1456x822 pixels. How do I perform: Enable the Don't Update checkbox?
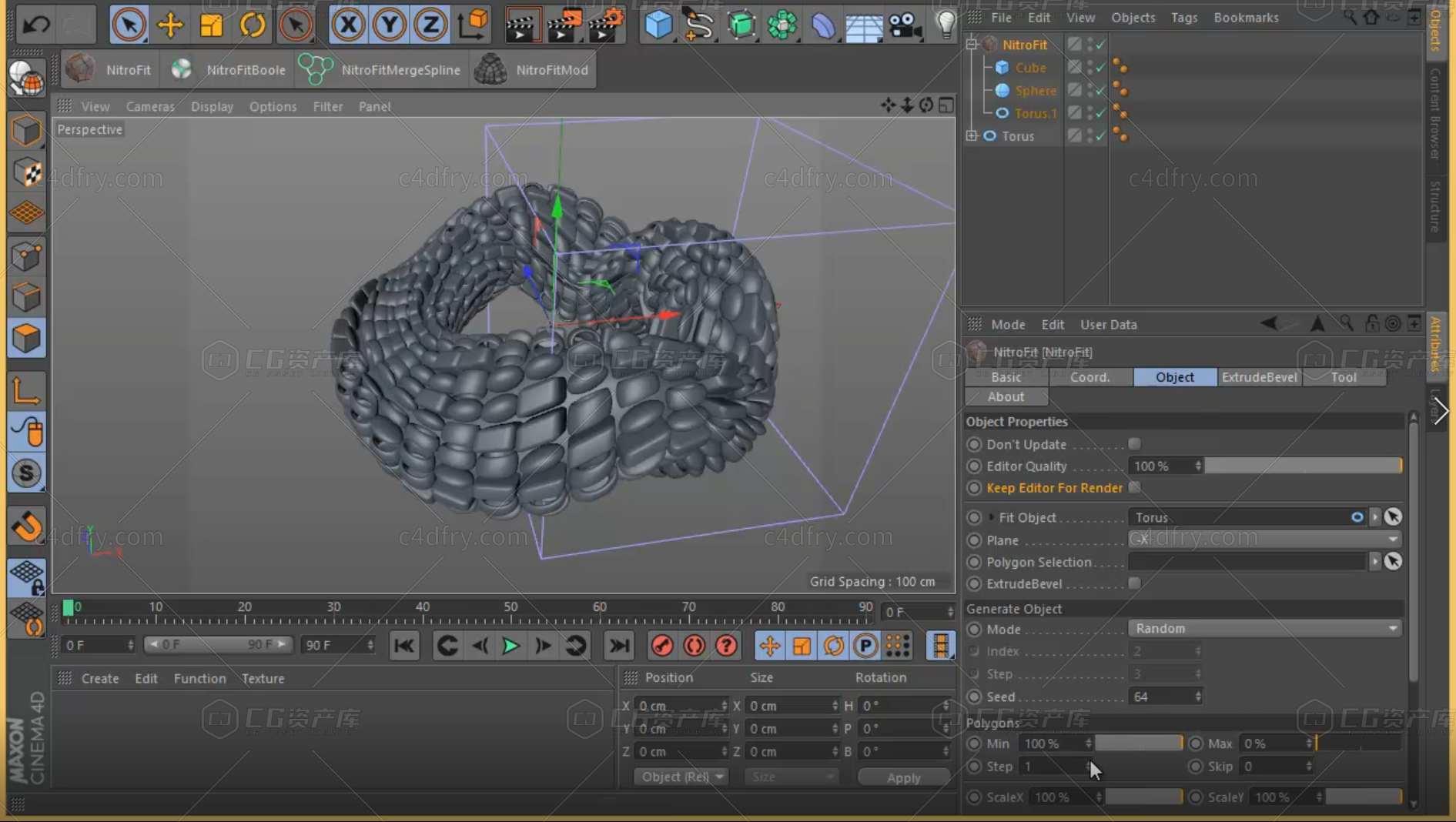click(1134, 444)
